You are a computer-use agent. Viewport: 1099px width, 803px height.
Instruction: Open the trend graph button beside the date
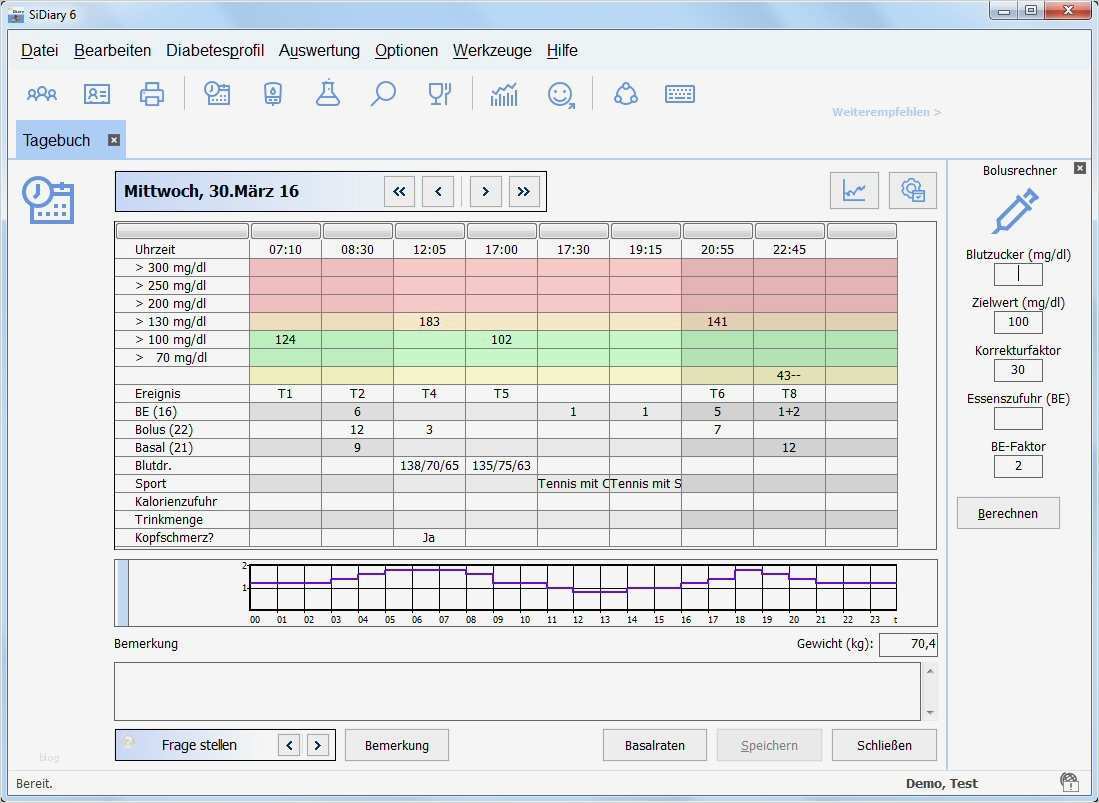click(x=854, y=190)
